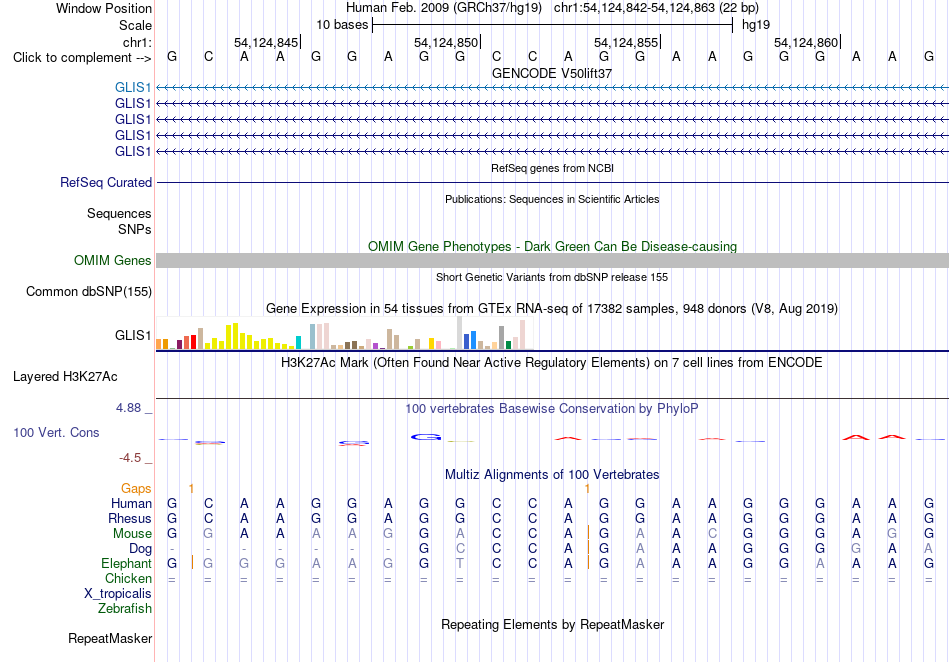
Task: Select the Zebrafish alignment row label
Action: coord(125,609)
